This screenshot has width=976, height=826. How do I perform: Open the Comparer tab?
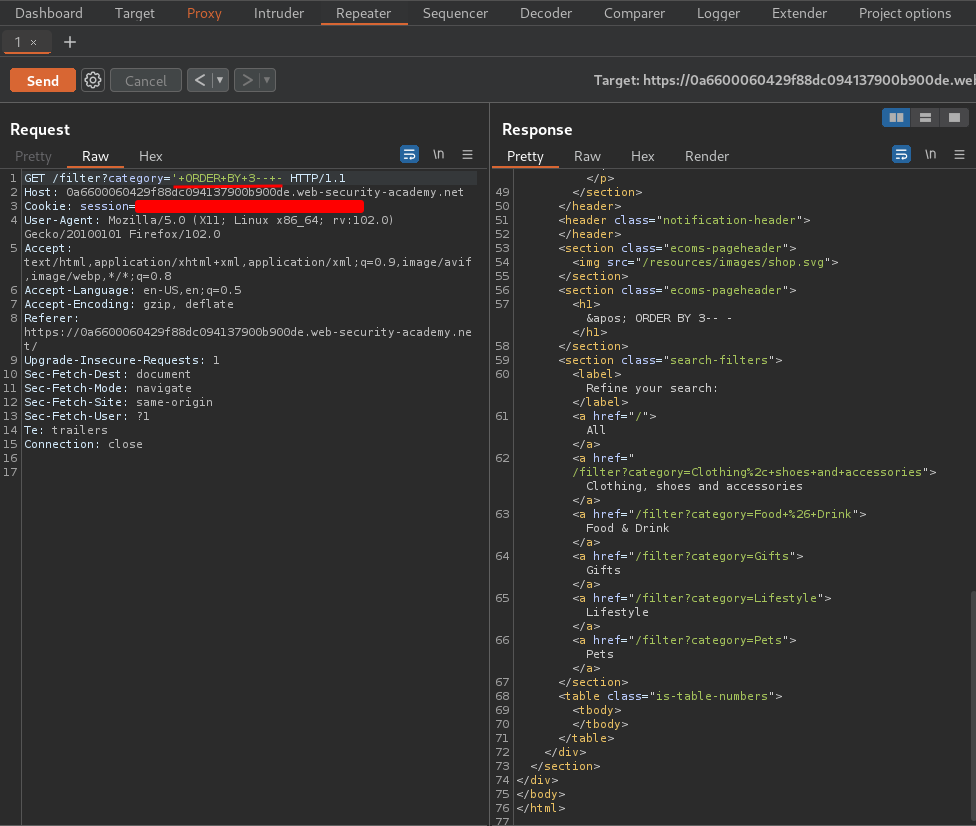tap(634, 13)
